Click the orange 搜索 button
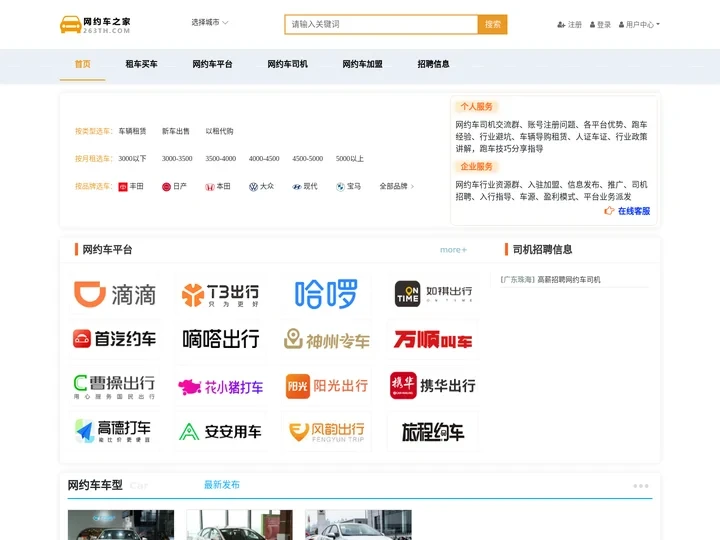This screenshot has width=720, height=540. click(493, 24)
